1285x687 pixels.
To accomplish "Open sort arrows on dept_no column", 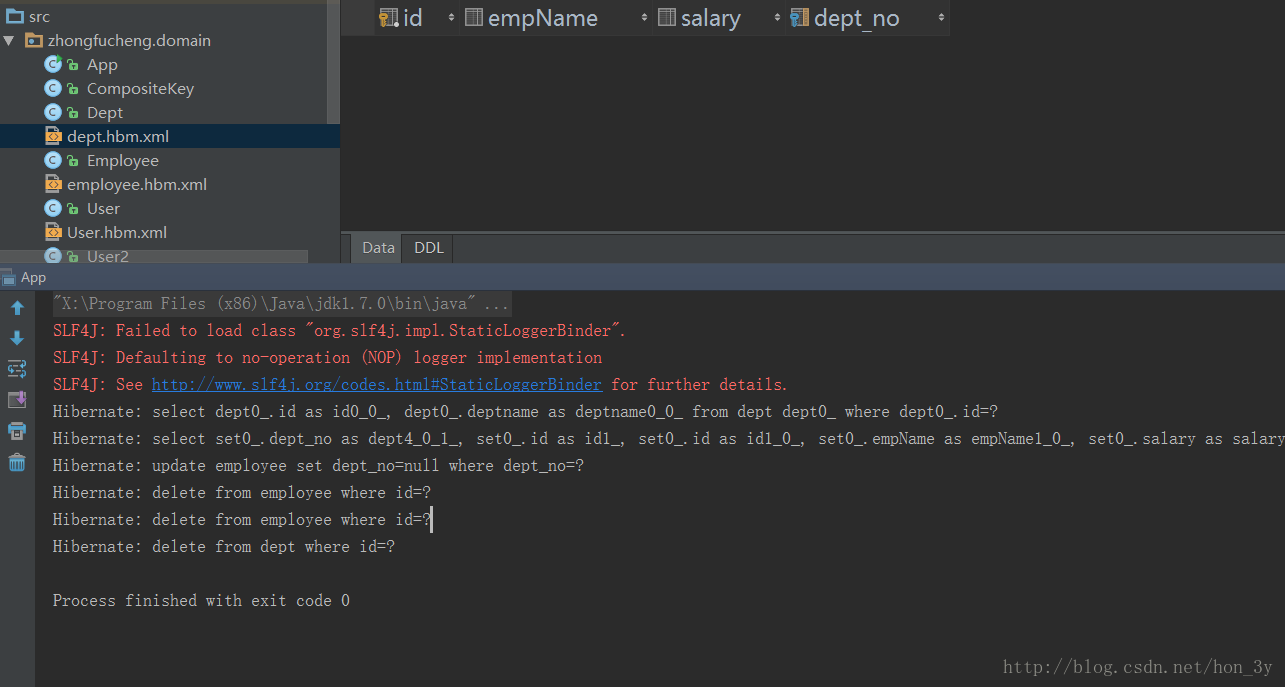I will (x=941, y=18).
